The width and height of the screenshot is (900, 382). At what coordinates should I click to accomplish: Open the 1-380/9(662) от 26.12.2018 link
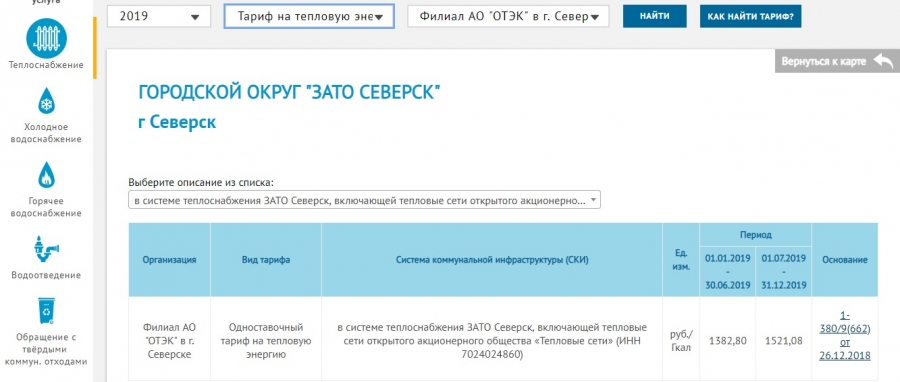(845, 335)
